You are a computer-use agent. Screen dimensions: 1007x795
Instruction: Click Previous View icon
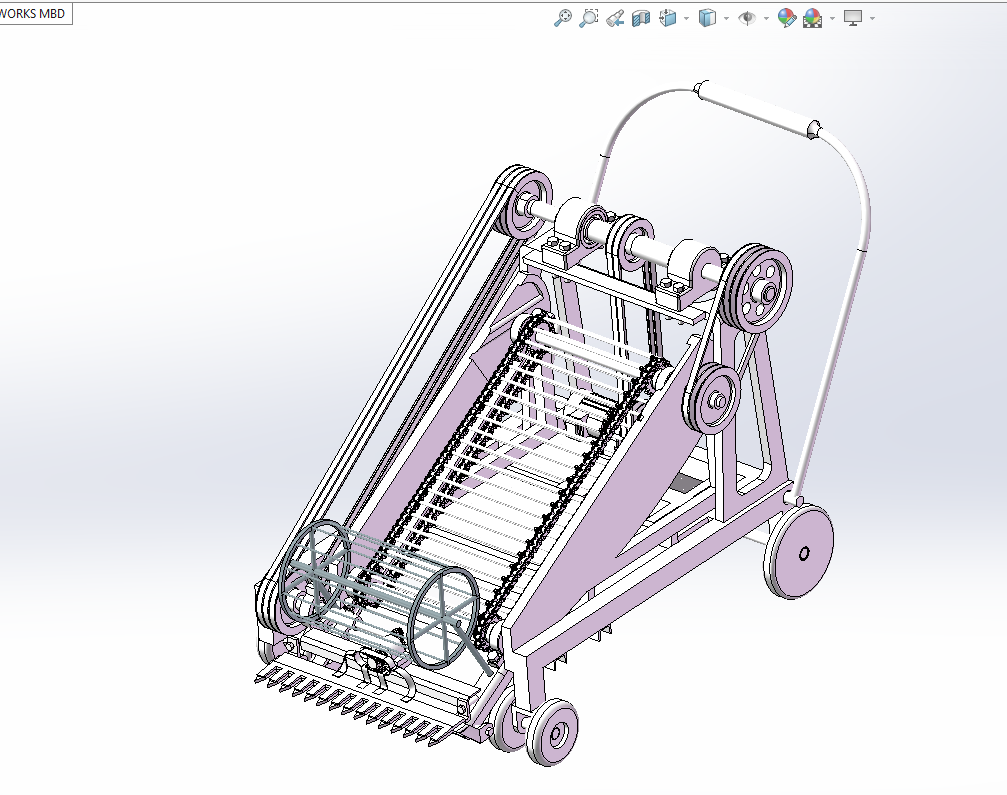pyautogui.click(x=615, y=18)
